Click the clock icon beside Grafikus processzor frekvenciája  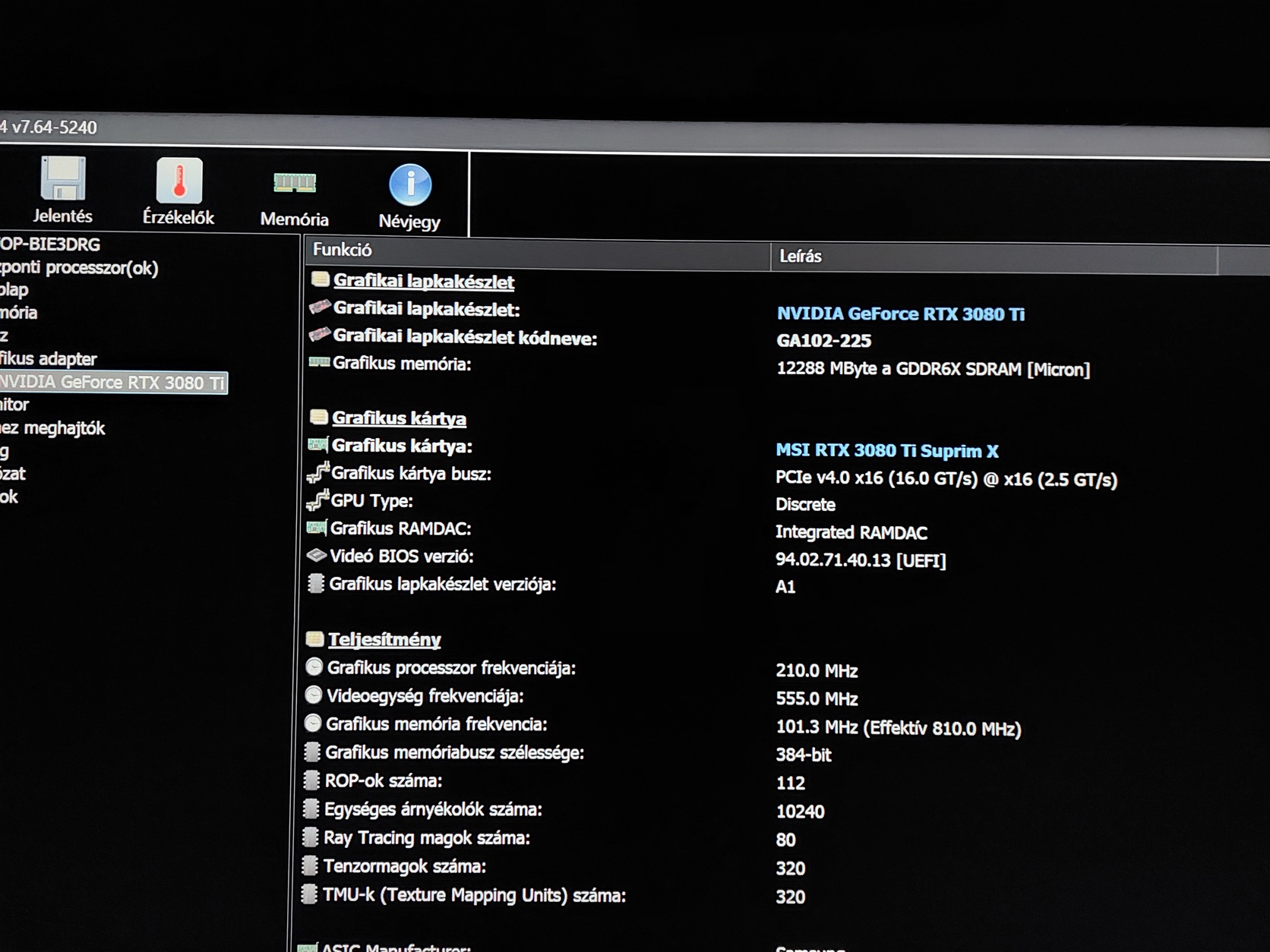pyautogui.click(x=314, y=667)
